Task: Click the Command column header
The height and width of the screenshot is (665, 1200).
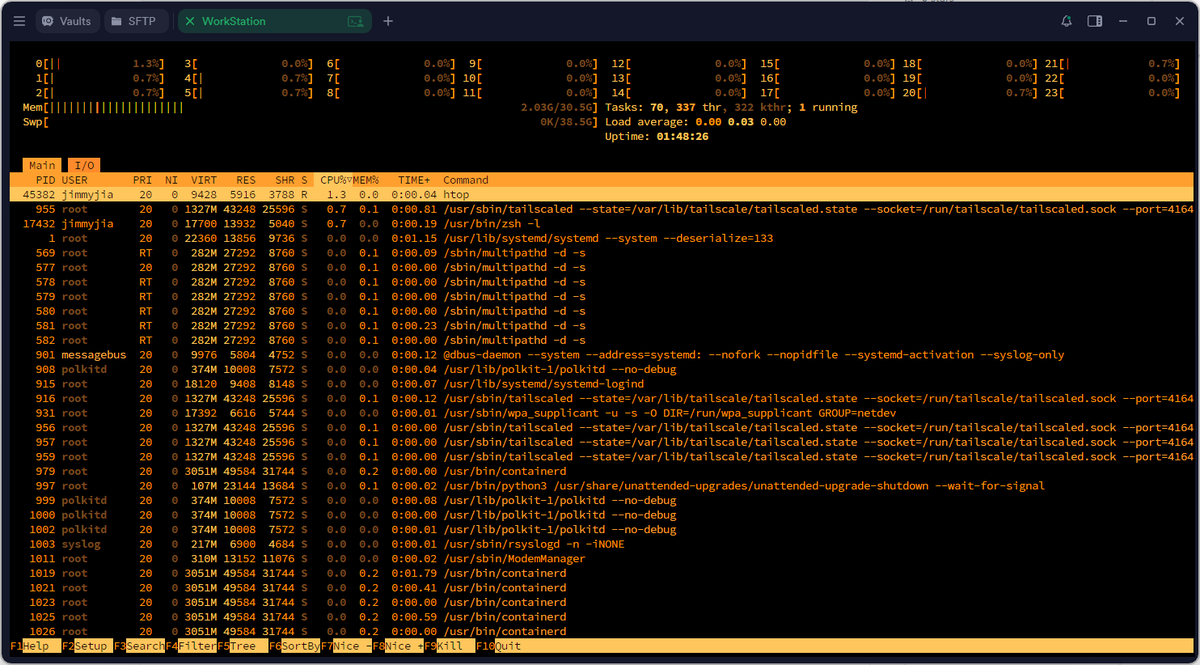Action: [465, 180]
